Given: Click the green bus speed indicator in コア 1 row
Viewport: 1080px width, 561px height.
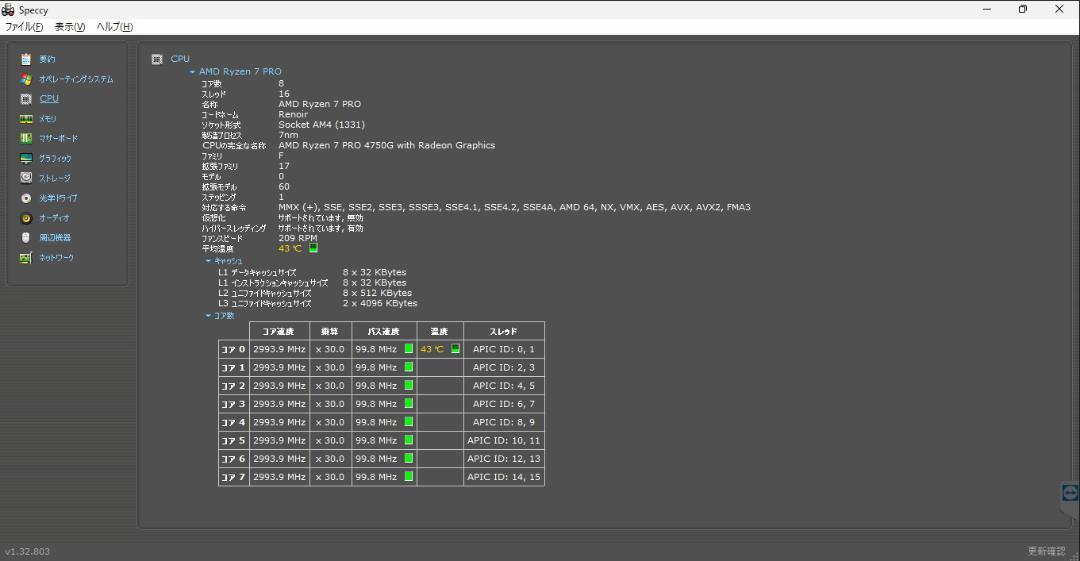Looking at the screenshot, I should click(x=408, y=367).
